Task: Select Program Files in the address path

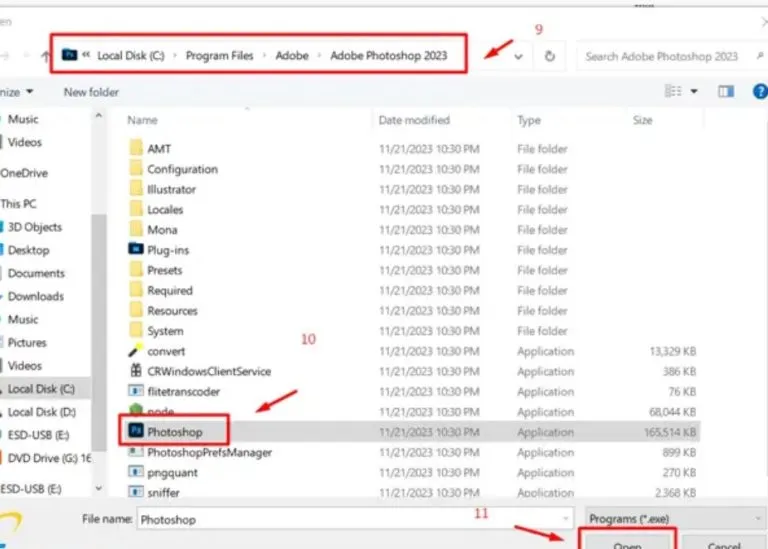Action: [x=219, y=56]
